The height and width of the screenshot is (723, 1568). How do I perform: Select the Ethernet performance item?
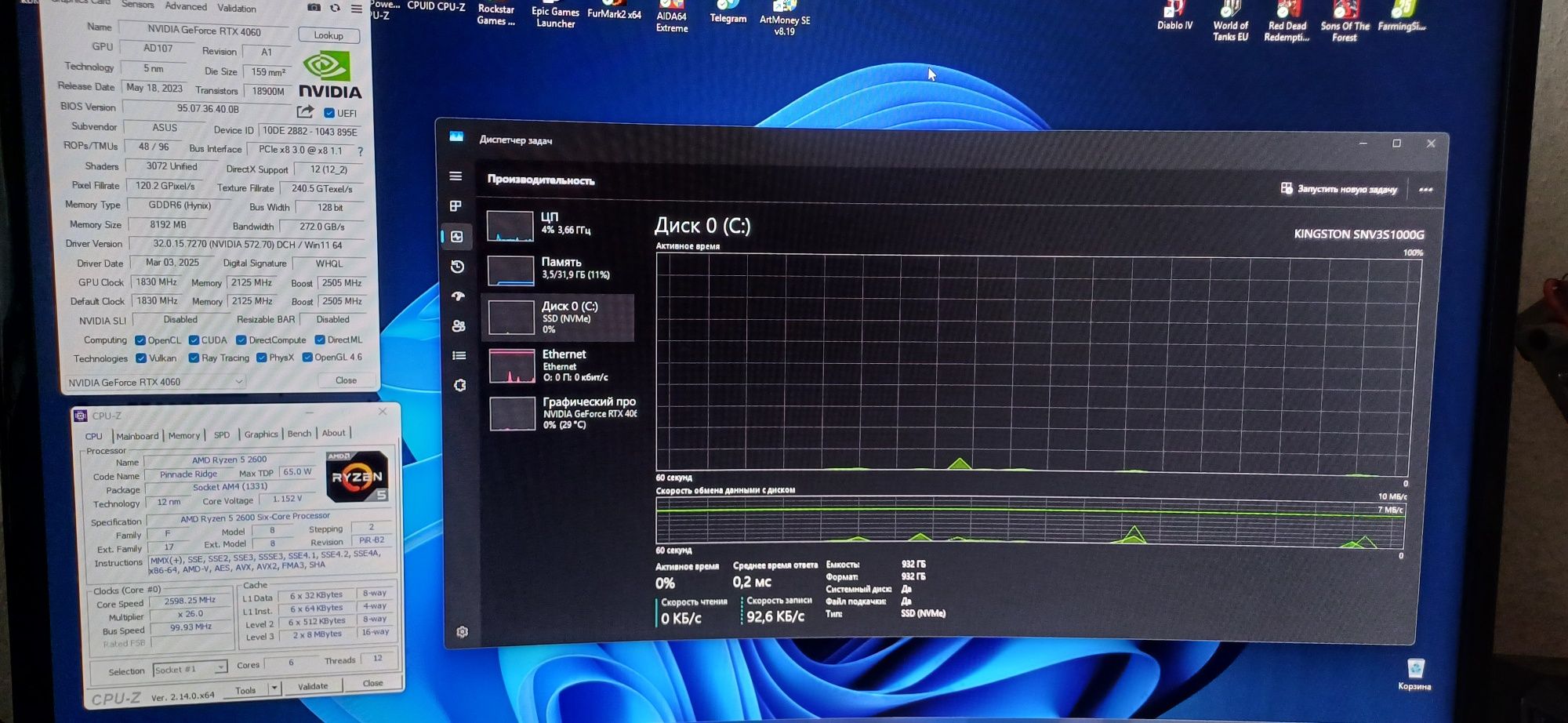click(561, 365)
